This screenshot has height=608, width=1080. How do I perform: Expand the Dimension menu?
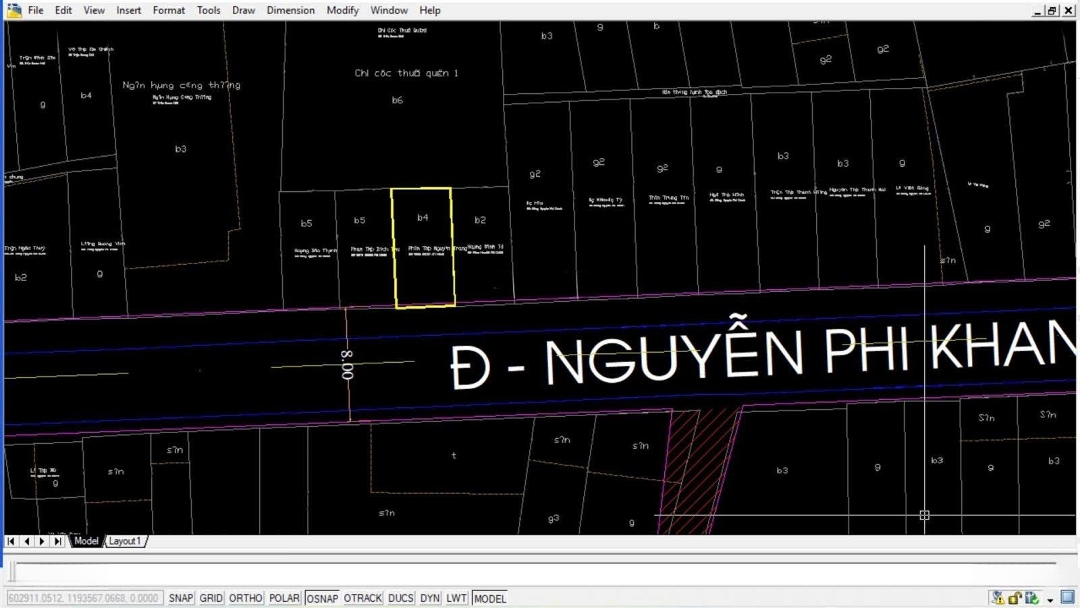tap(290, 10)
